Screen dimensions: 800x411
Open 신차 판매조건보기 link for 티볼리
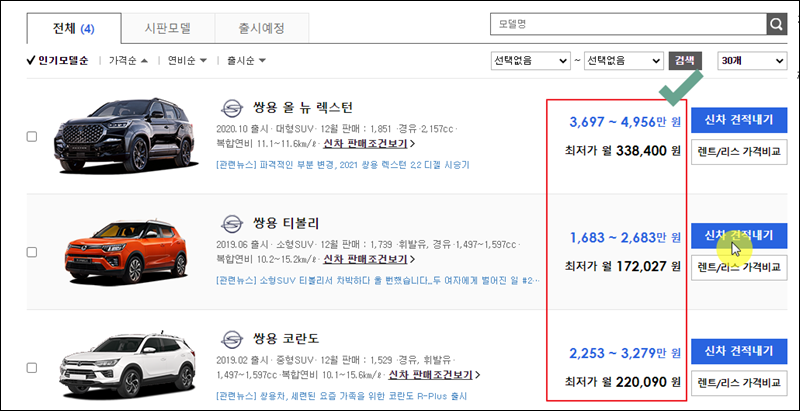[x=365, y=259]
